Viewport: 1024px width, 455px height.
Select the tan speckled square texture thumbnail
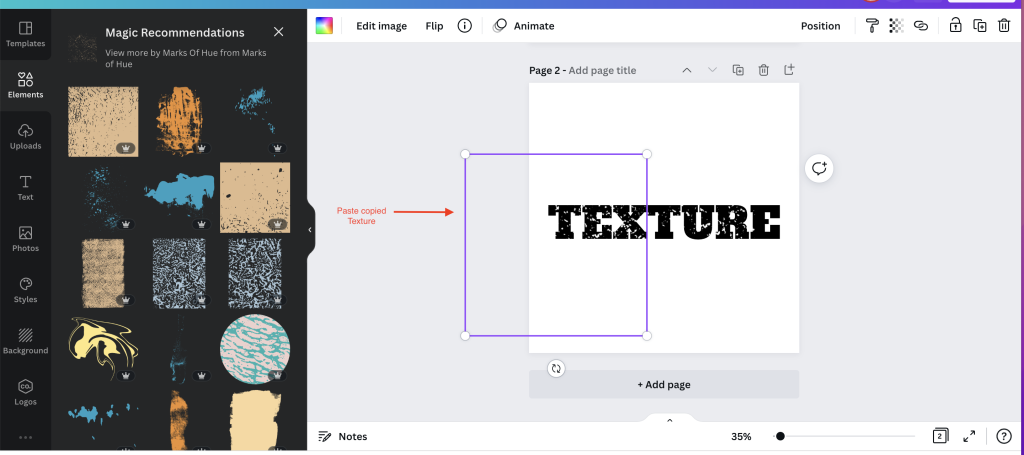(x=103, y=121)
